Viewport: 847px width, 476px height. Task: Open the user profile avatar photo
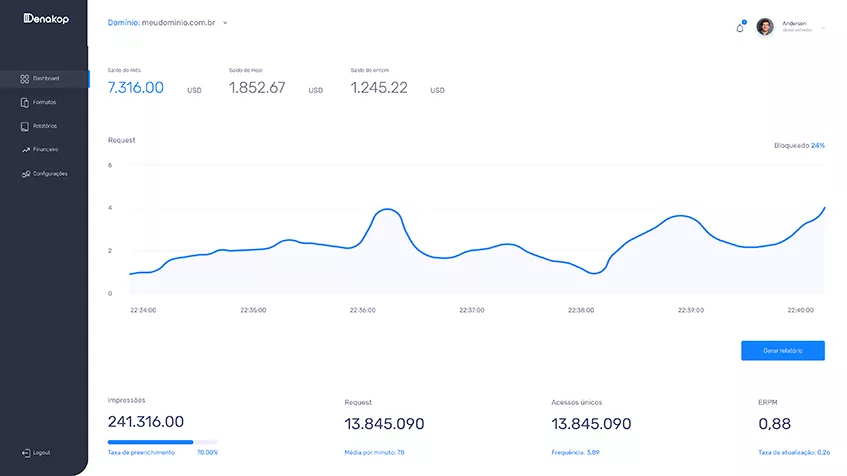(765, 27)
